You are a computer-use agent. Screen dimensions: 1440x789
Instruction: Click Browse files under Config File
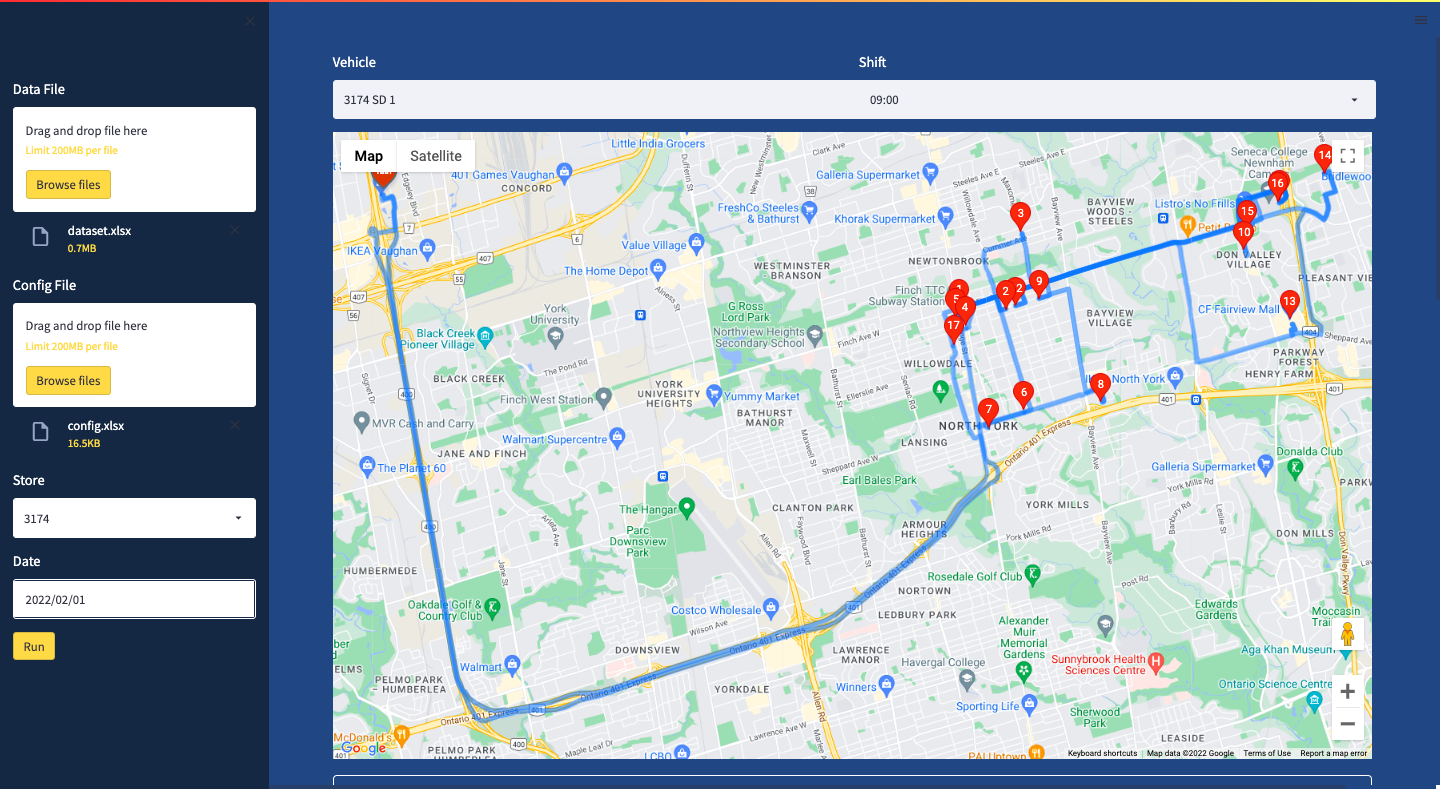coord(67,380)
